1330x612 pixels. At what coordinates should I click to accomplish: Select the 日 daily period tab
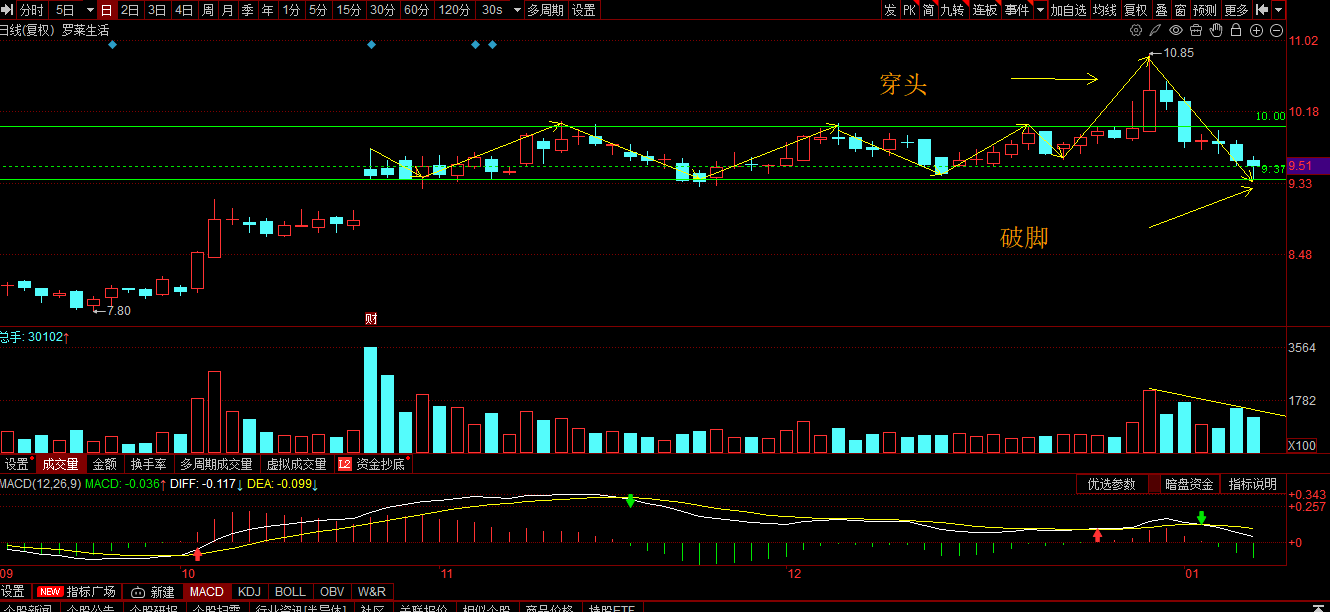[x=106, y=10]
